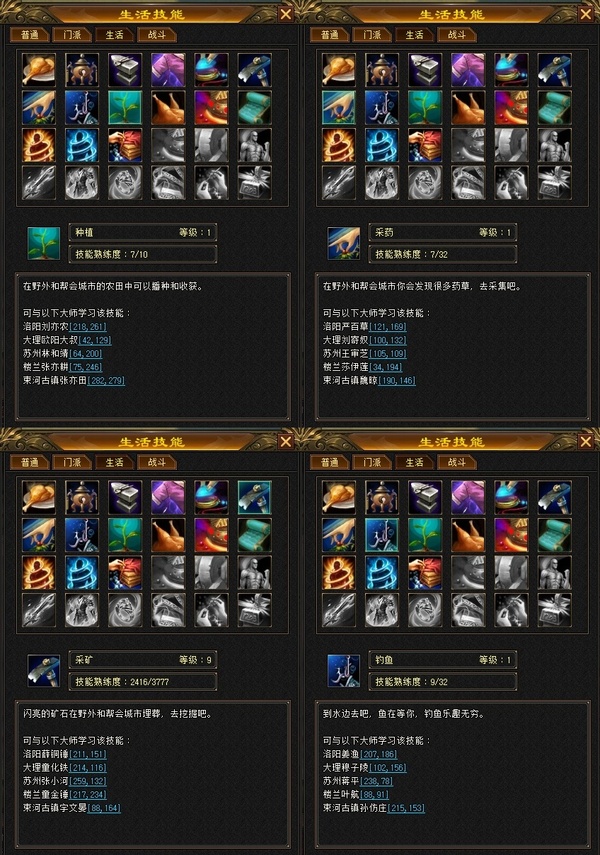Switch to 普通 tab in top-left panel

30,35
